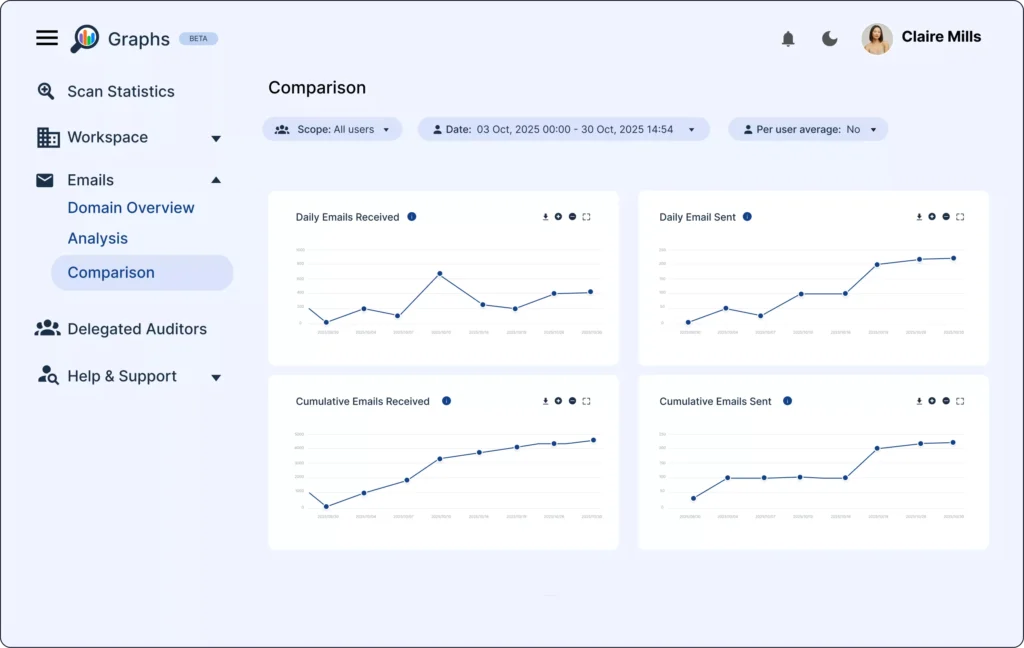This screenshot has width=1024, height=648.
Task: Collapse the Emails section in the sidebar
Action: tap(216, 180)
